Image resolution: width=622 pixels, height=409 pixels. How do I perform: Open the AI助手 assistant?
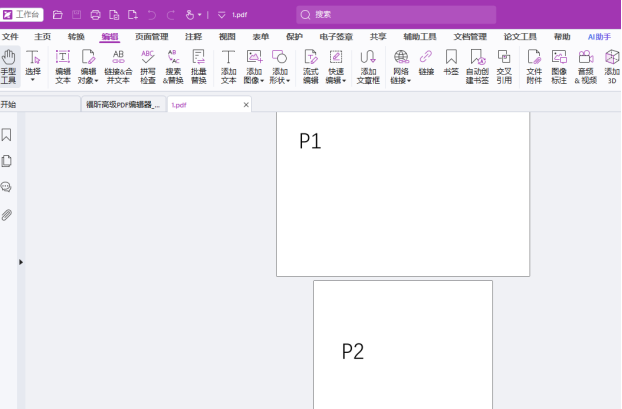pyautogui.click(x=599, y=37)
